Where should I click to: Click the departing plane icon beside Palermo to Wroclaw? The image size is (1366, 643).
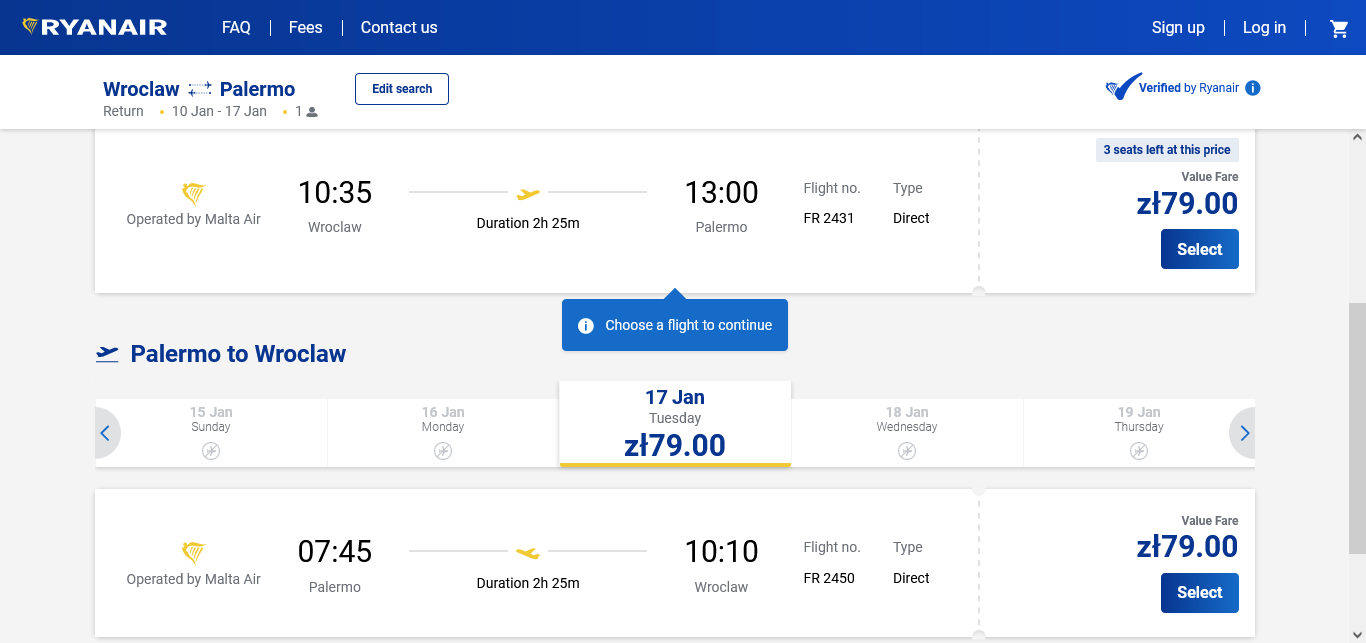click(107, 354)
